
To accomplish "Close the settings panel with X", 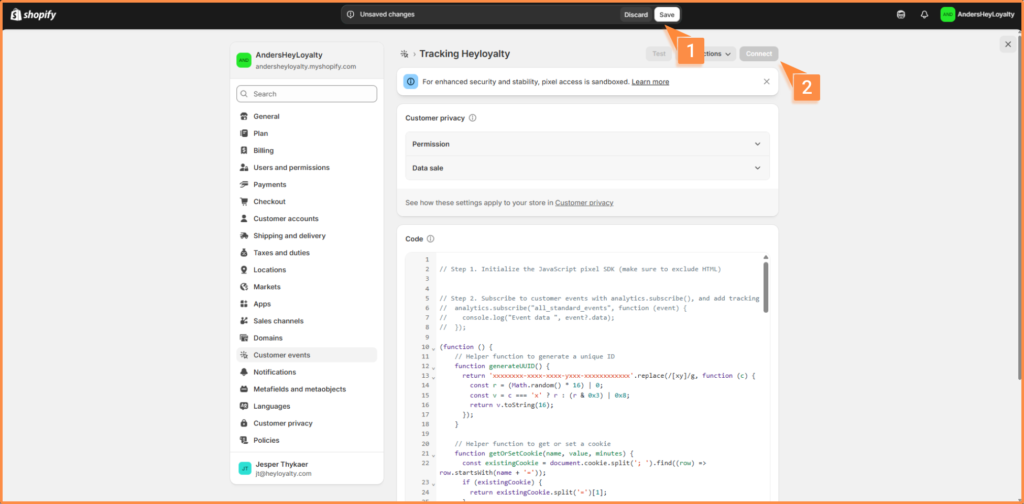I will pos(1007,45).
